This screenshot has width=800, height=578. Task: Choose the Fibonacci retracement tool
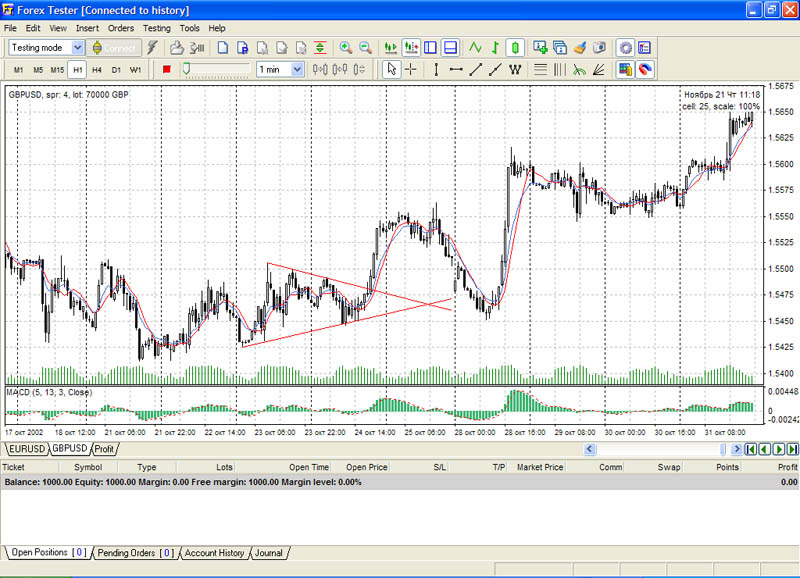pos(540,69)
